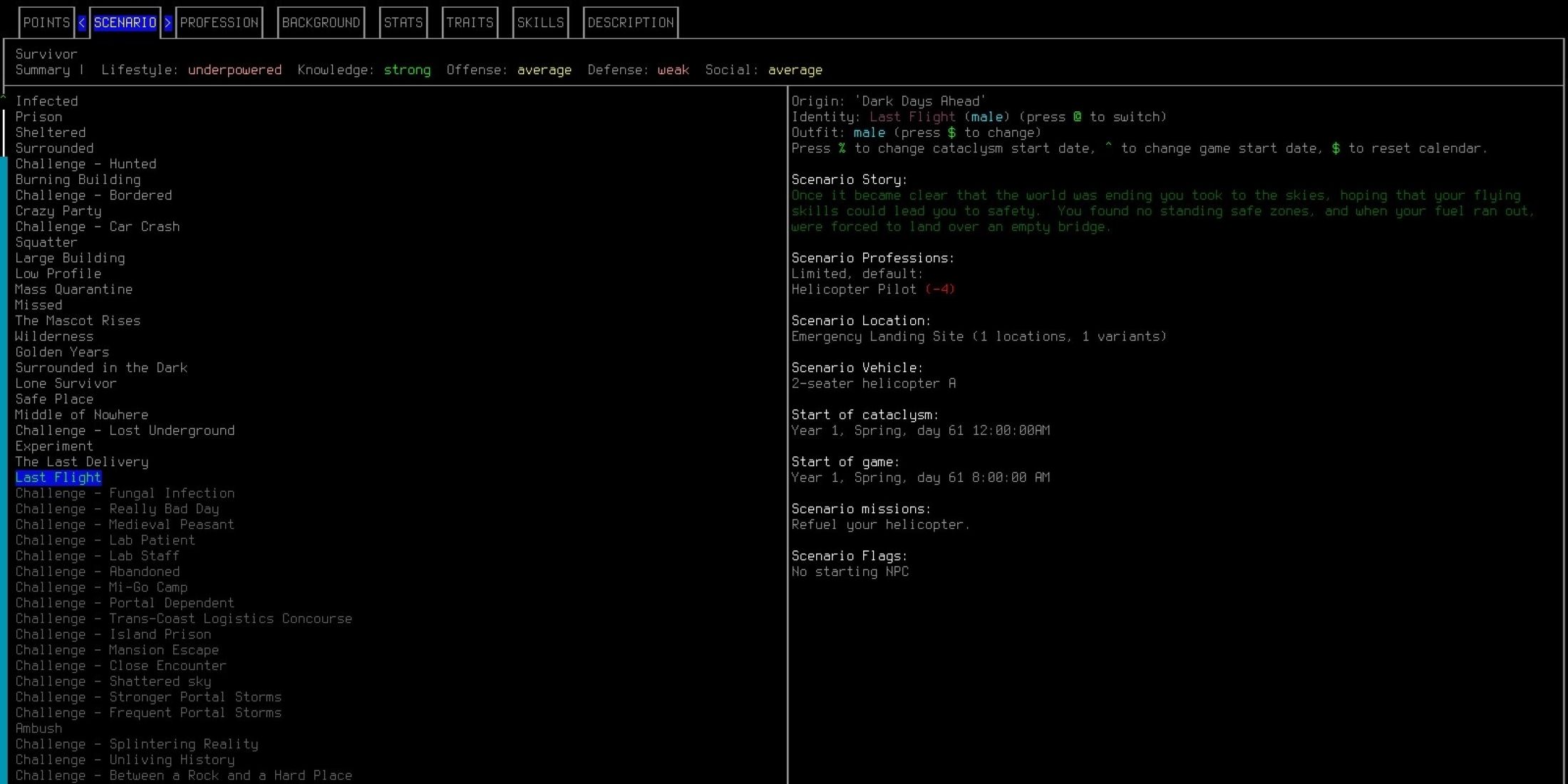Choose the Burning Building scenario
Screen dimensions: 1568x784
(78, 180)
